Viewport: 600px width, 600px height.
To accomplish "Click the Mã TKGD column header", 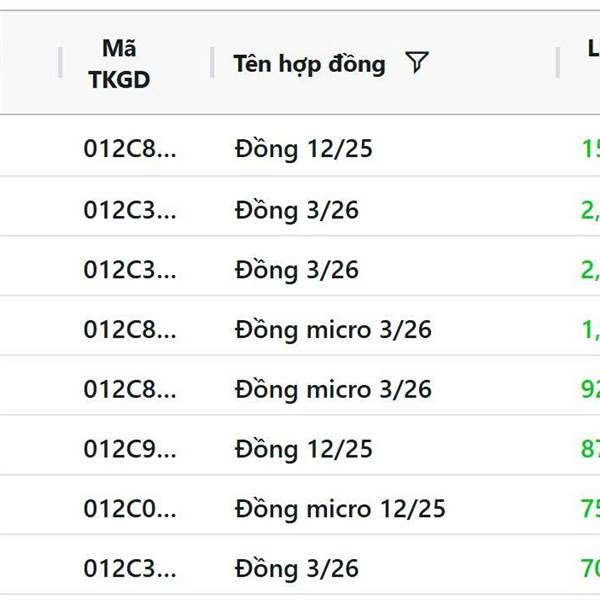I will pyautogui.click(x=119, y=63).
